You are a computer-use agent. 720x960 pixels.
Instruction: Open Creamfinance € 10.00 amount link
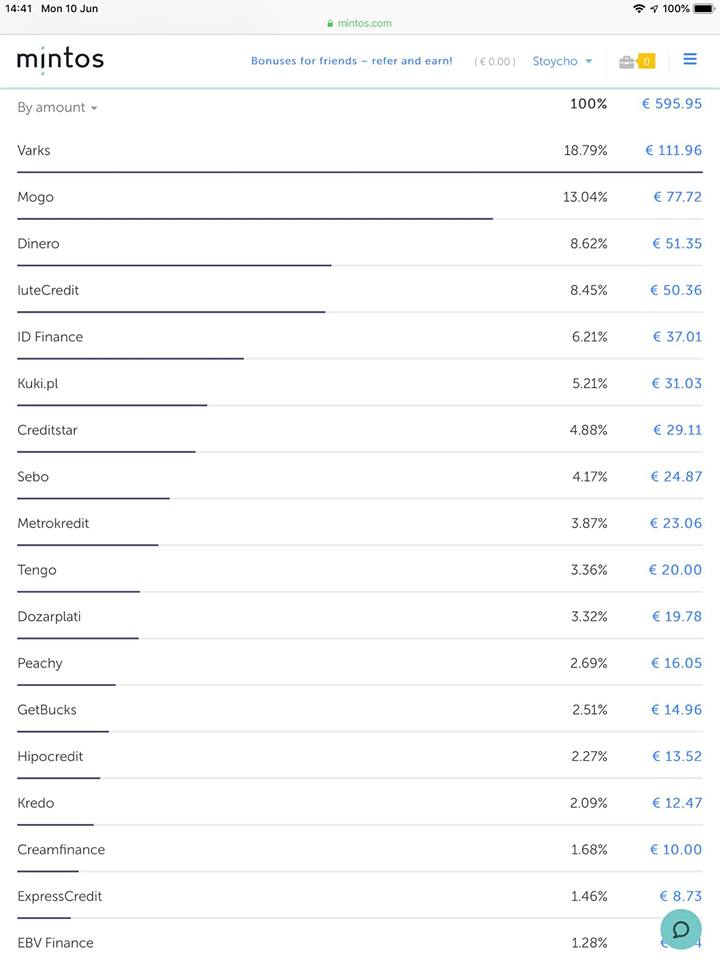pos(675,850)
